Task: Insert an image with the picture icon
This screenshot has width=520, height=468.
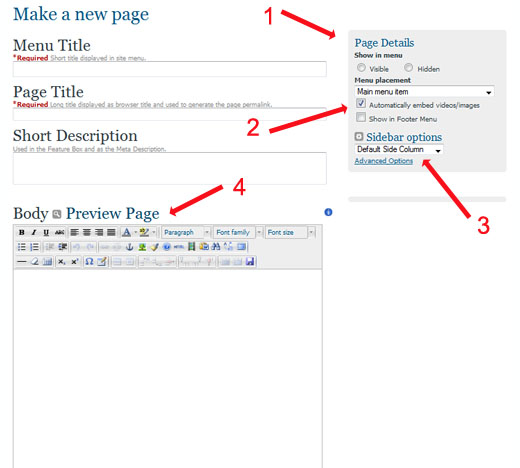Action: pyautogui.click(x=142, y=247)
